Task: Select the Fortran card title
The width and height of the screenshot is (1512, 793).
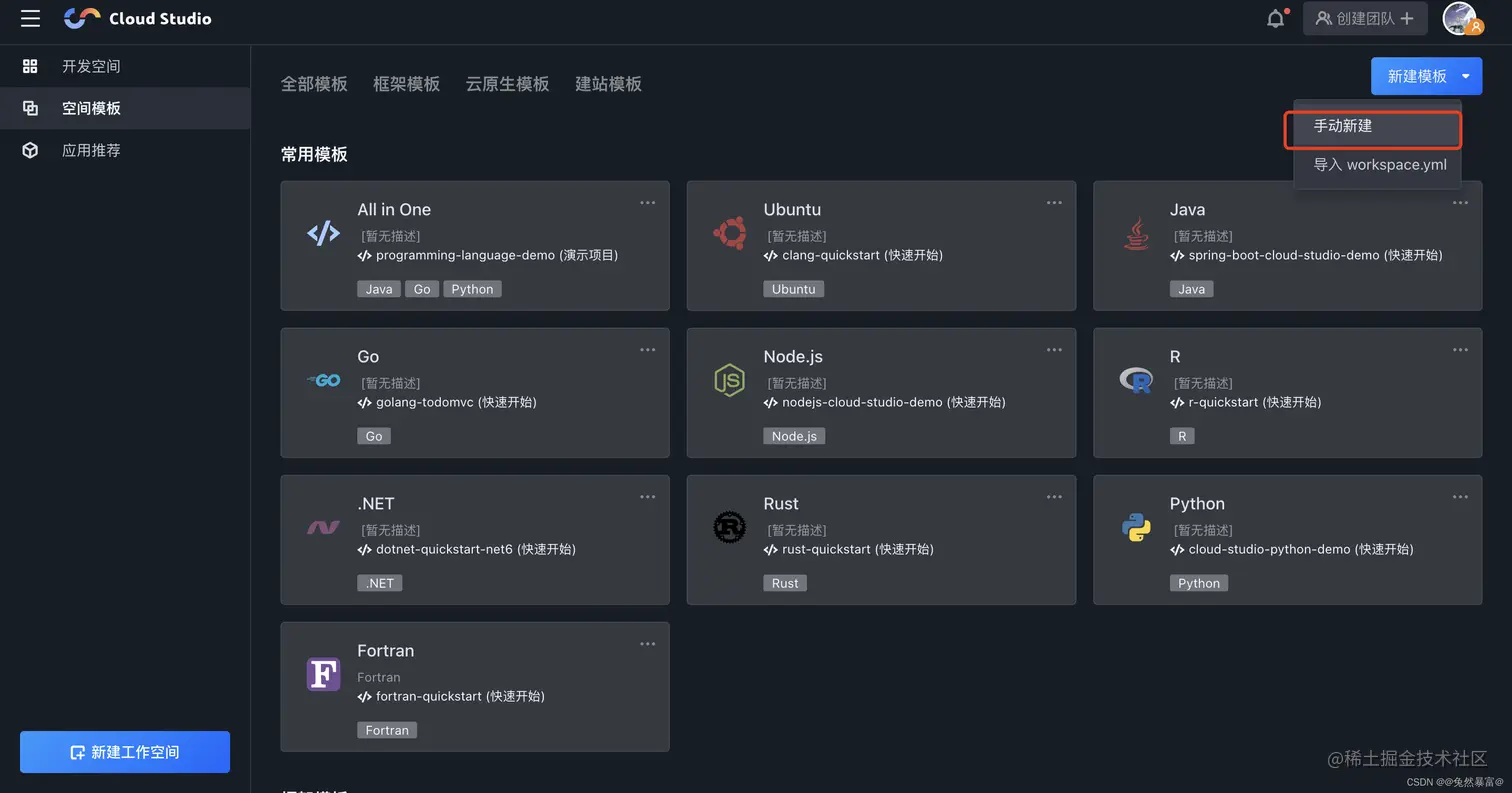Action: point(385,650)
